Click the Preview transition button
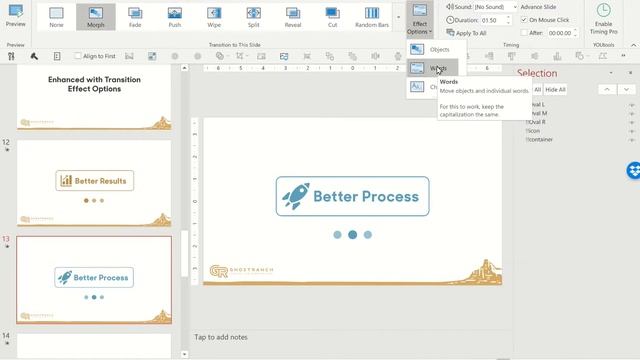The image size is (640, 360). click(16, 16)
